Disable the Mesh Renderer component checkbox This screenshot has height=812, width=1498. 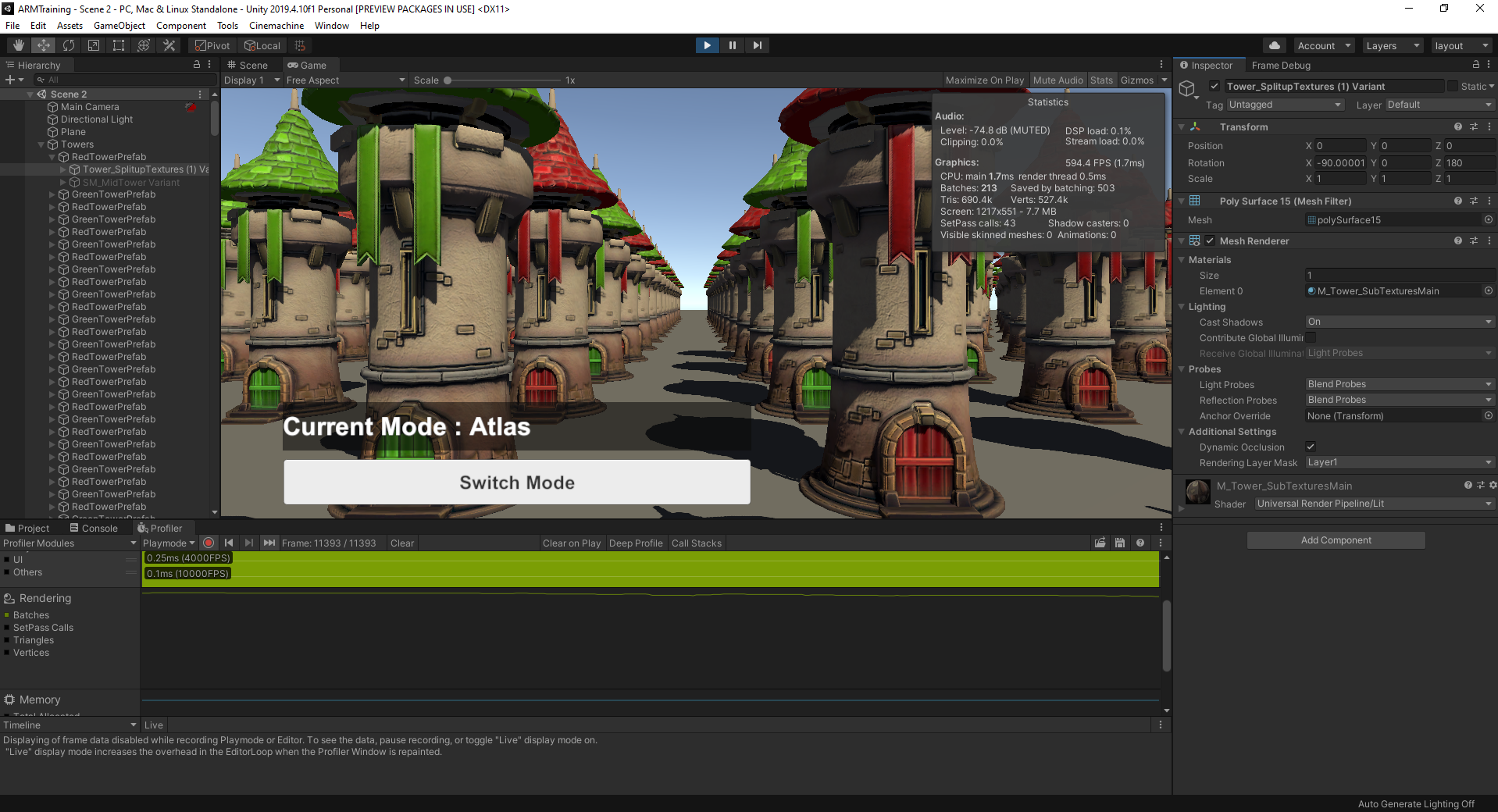point(1210,240)
